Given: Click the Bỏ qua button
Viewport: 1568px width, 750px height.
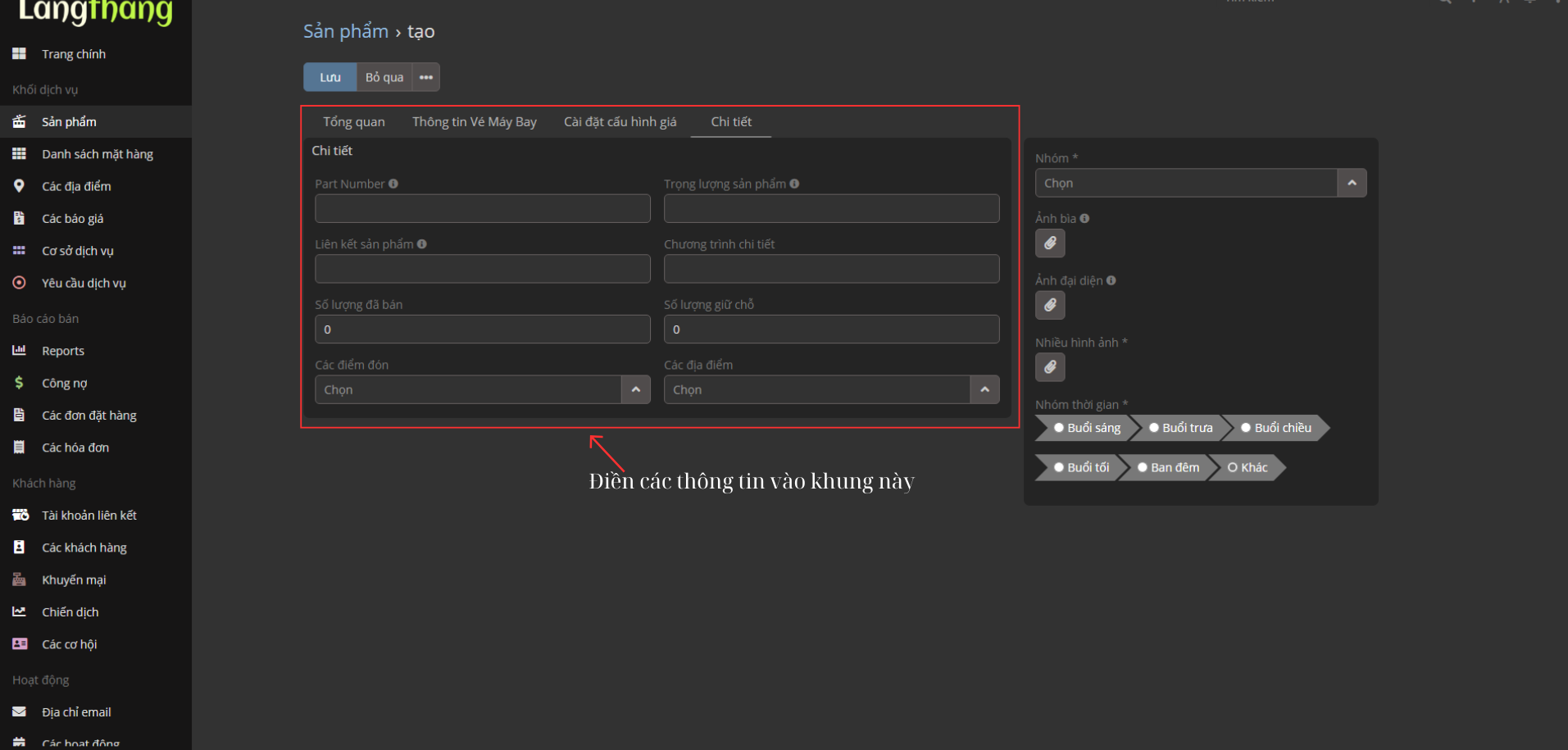Looking at the screenshot, I should coord(384,77).
